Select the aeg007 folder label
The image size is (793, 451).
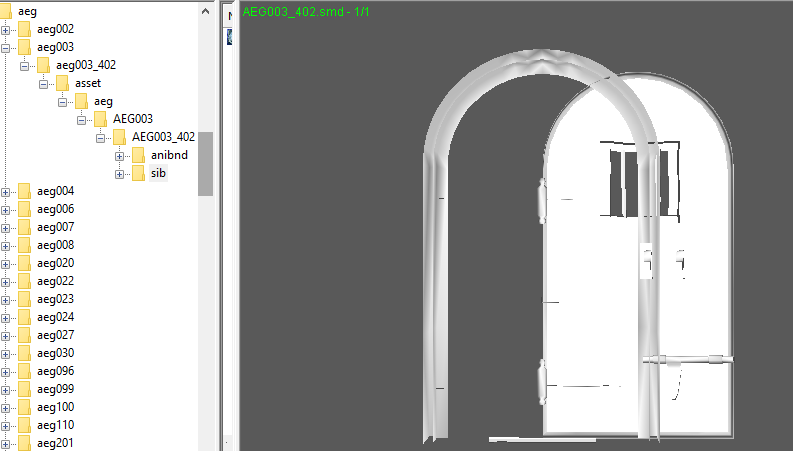pyautogui.click(x=55, y=228)
